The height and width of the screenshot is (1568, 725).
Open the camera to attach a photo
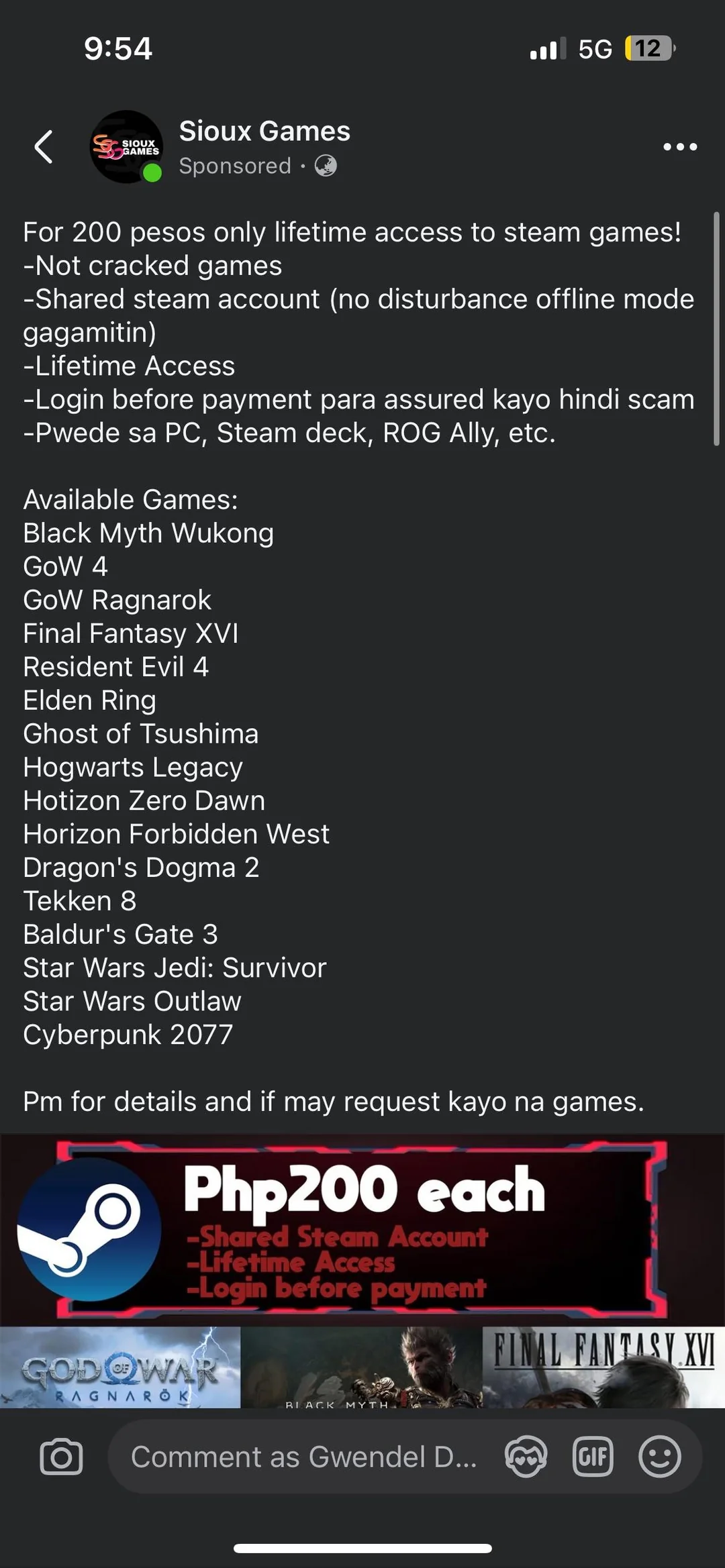click(61, 1457)
